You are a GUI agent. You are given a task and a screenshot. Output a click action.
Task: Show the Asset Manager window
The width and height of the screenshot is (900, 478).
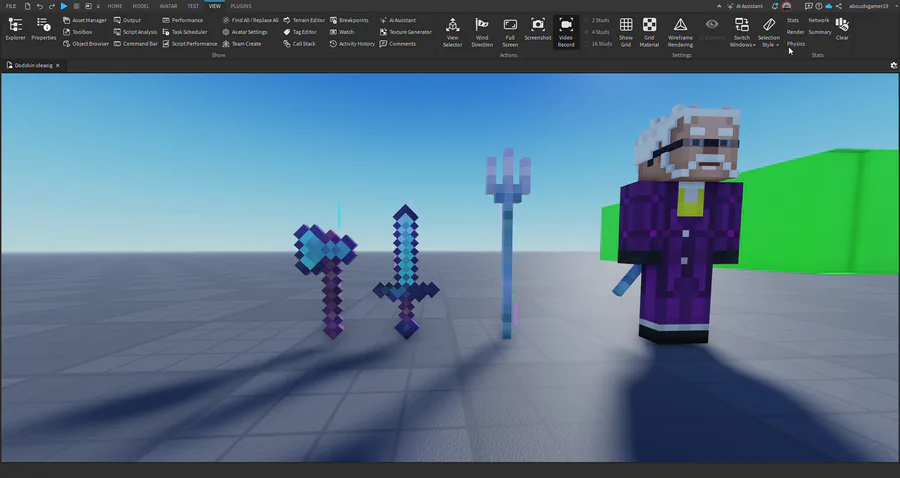(84, 20)
